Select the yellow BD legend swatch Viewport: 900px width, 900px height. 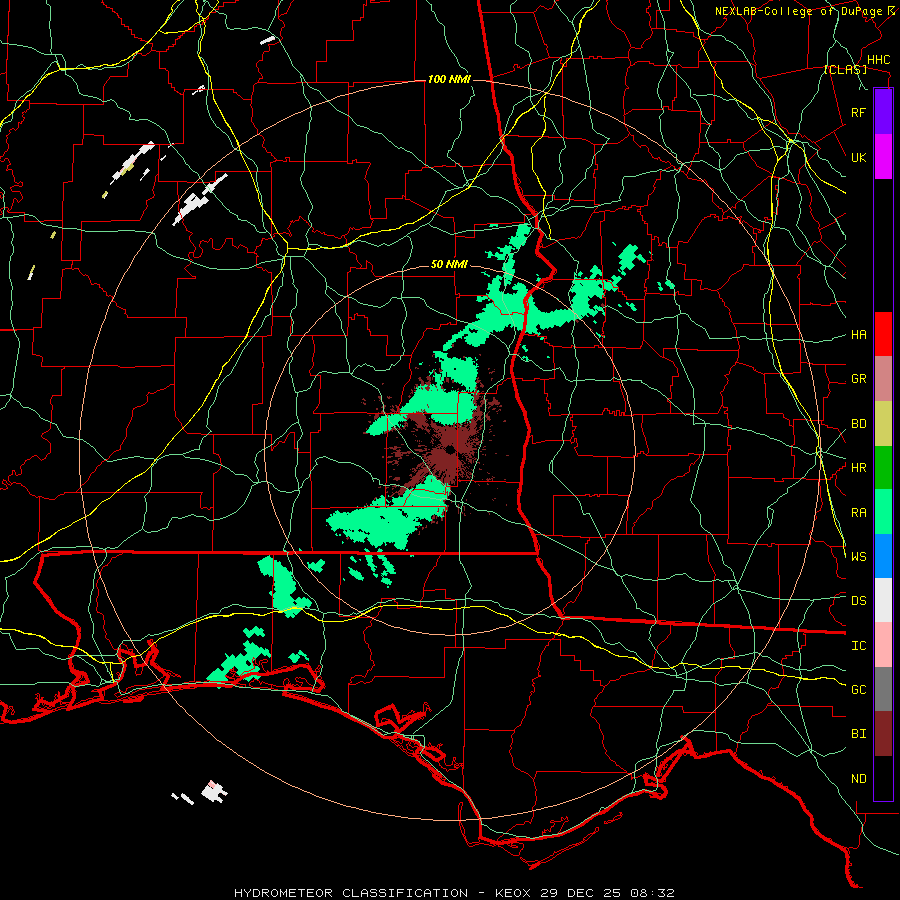pyautogui.click(x=883, y=423)
